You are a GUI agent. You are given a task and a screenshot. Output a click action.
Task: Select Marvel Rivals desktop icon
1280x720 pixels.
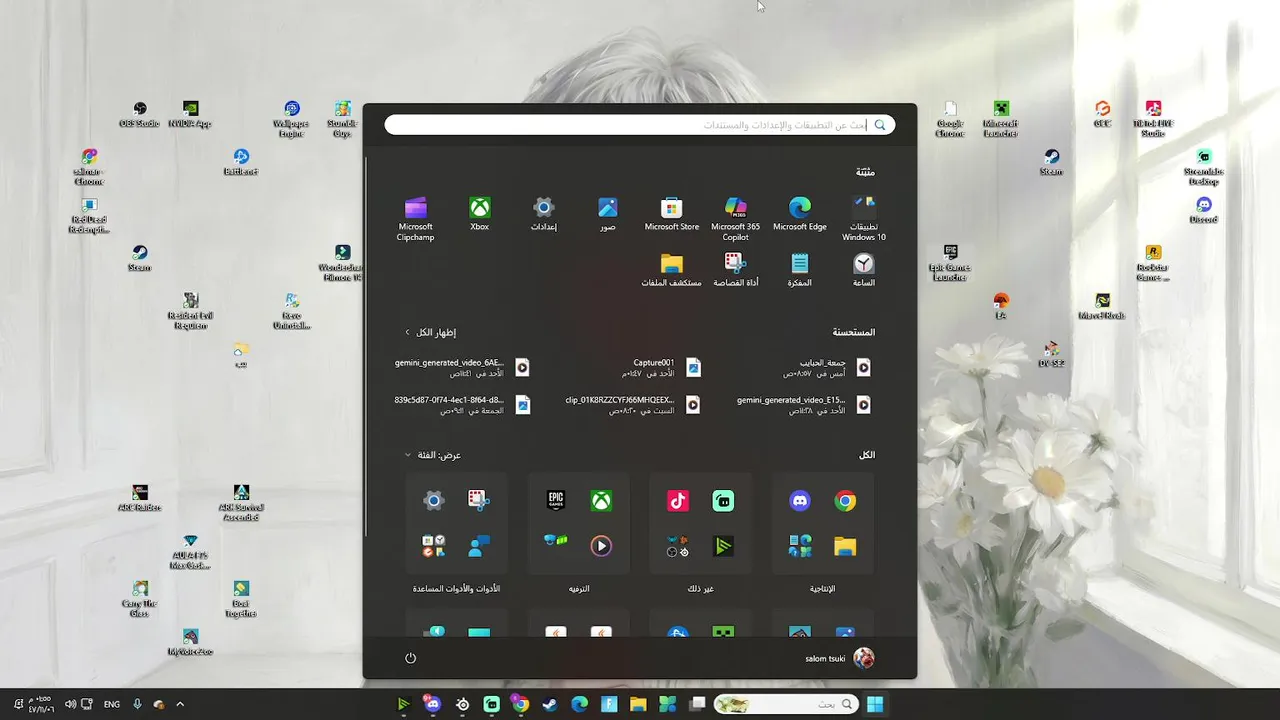1102,306
